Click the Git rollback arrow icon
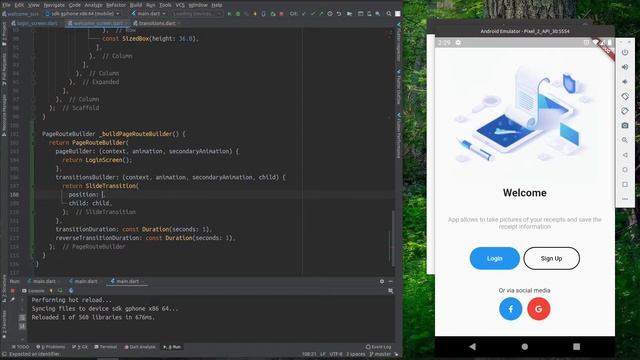 [339, 13]
